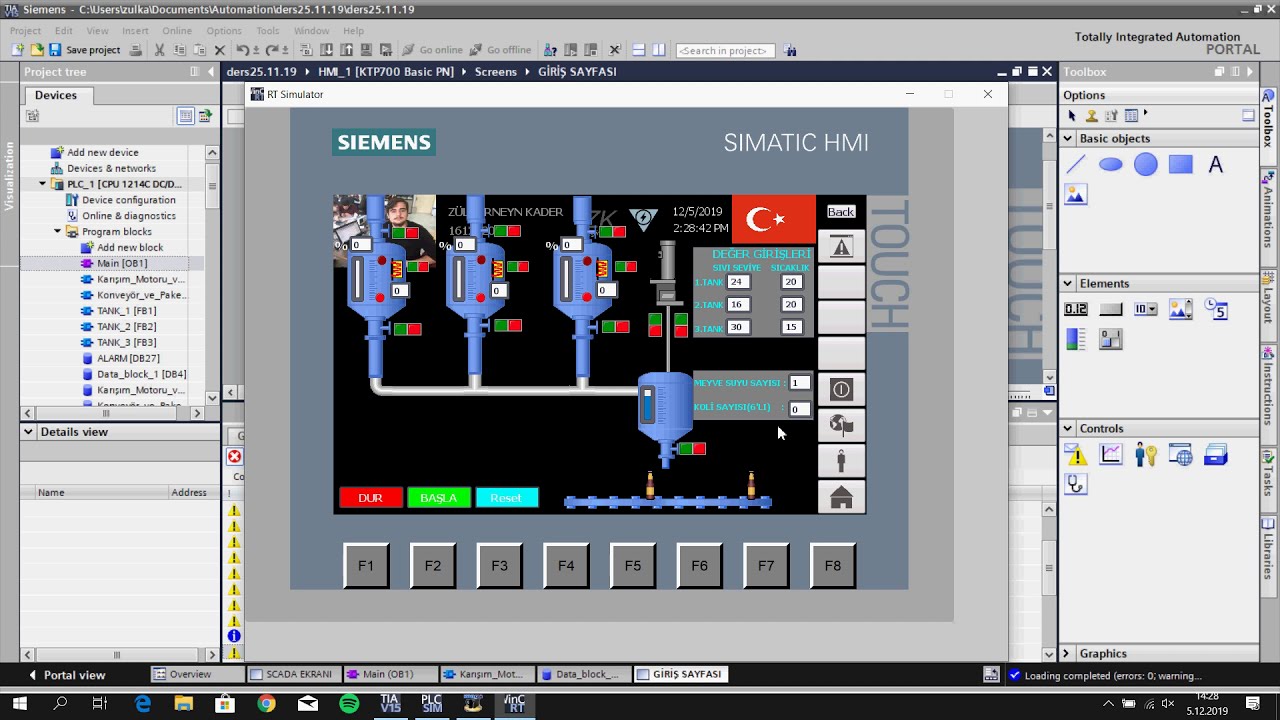Screen dimensions: 1280x720
Task: Select the Graphic I/O field element
Action: tap(1181, 310)
